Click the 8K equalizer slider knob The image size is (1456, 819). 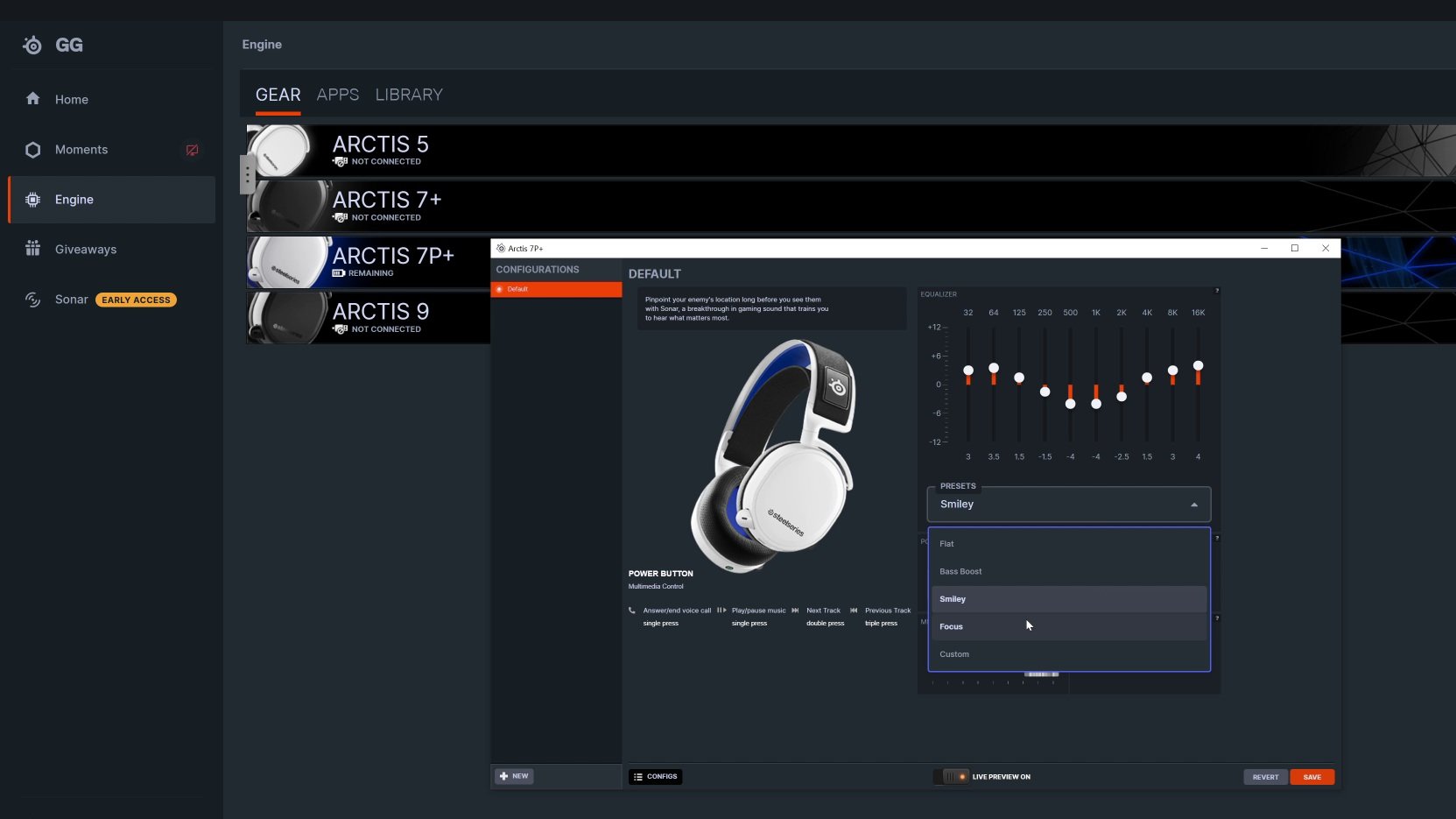tap(1172, 371)
